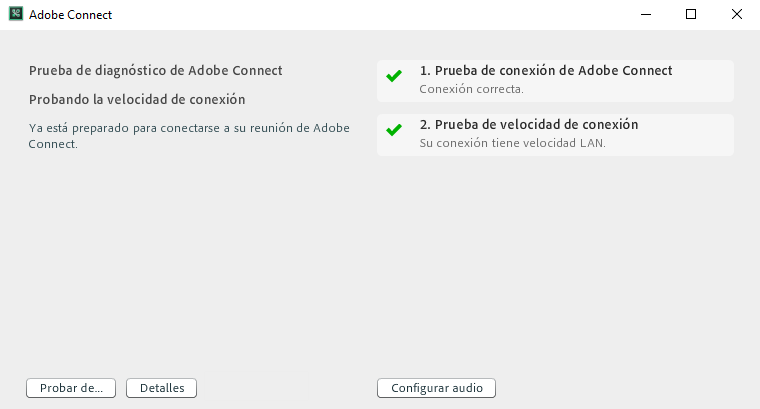This screenshot has width=760, height=409.
Task: Click the green checkmark for connection test
Action: pyautogui.click(x=394, y=76)
